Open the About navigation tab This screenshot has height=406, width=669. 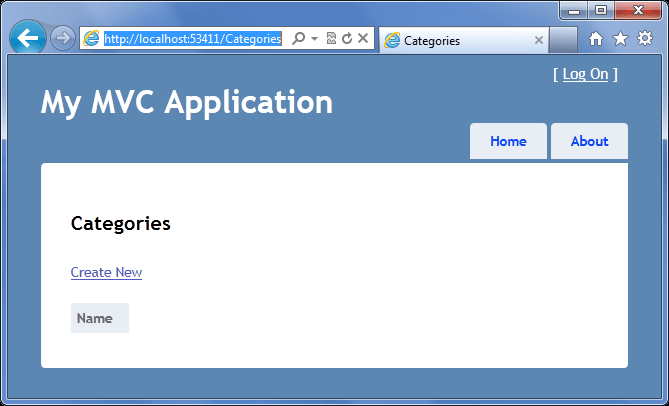coord(589,141)
